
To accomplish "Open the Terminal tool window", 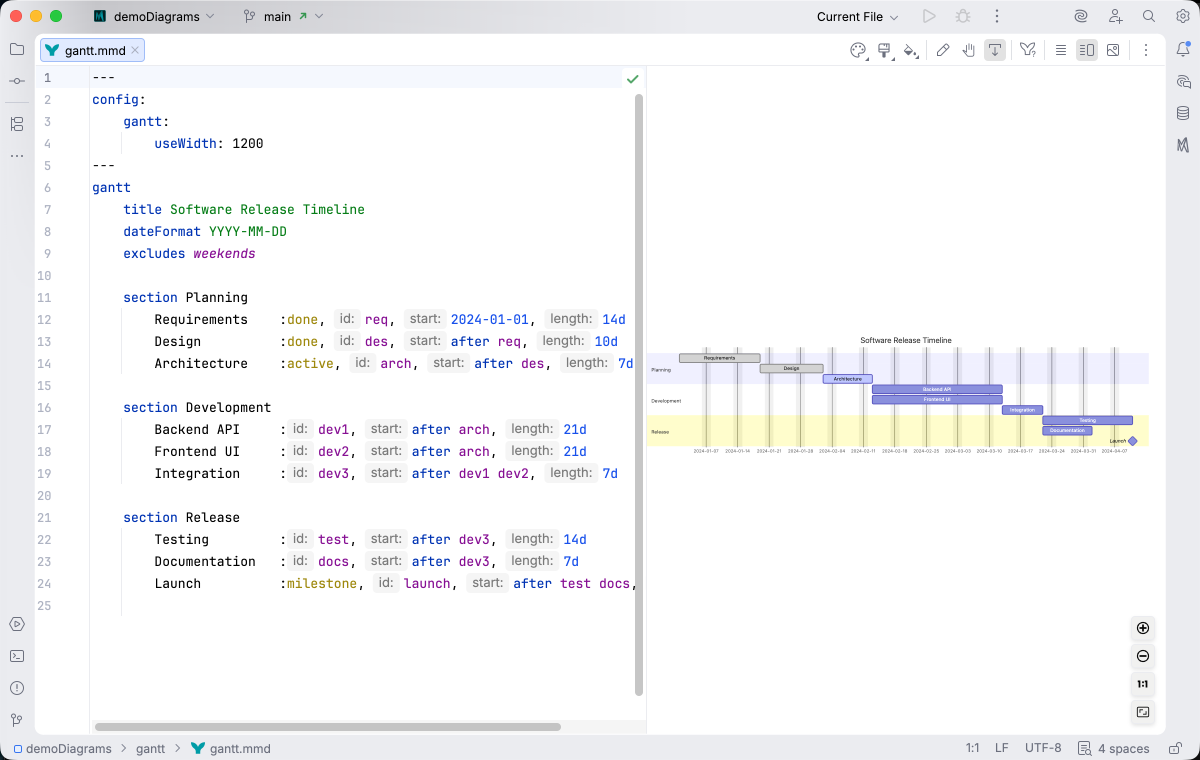I will click(x=17, y=656).
